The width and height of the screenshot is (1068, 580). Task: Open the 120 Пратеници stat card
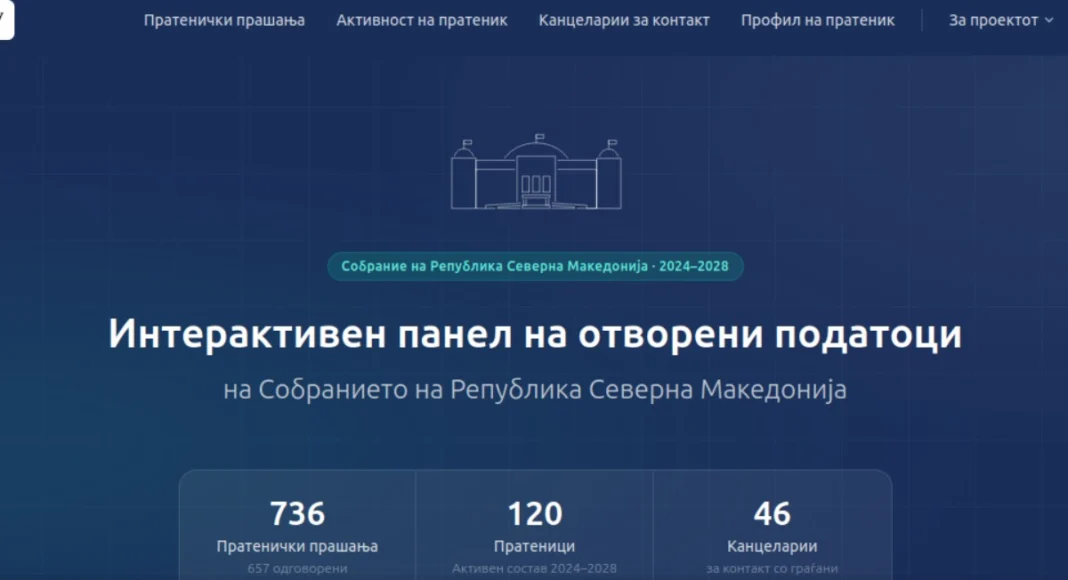[x=535, y=525]
